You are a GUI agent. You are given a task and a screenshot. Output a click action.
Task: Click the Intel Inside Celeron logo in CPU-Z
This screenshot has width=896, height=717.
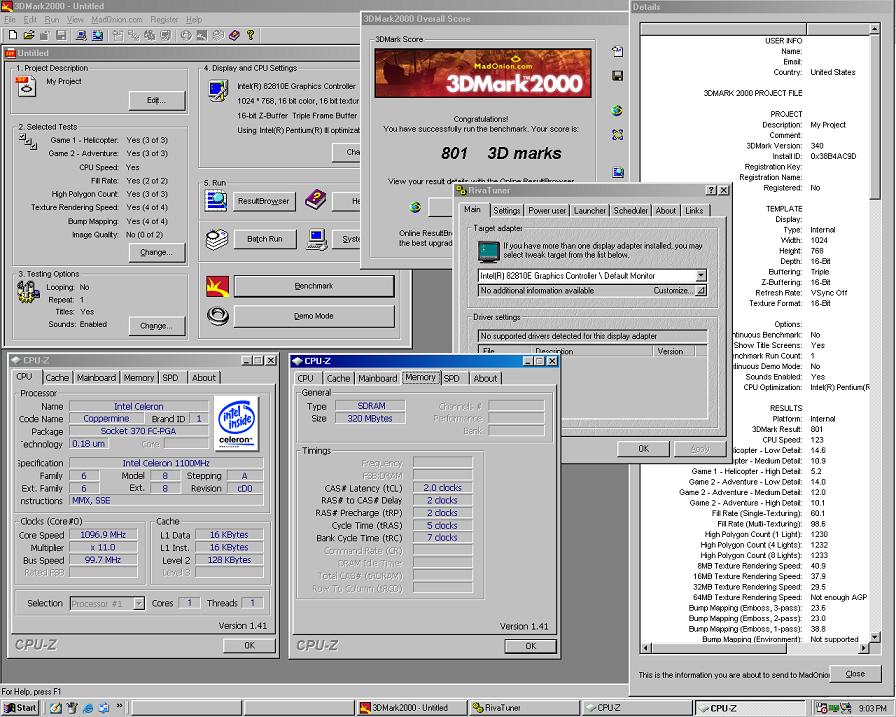[x=237, y=423]
